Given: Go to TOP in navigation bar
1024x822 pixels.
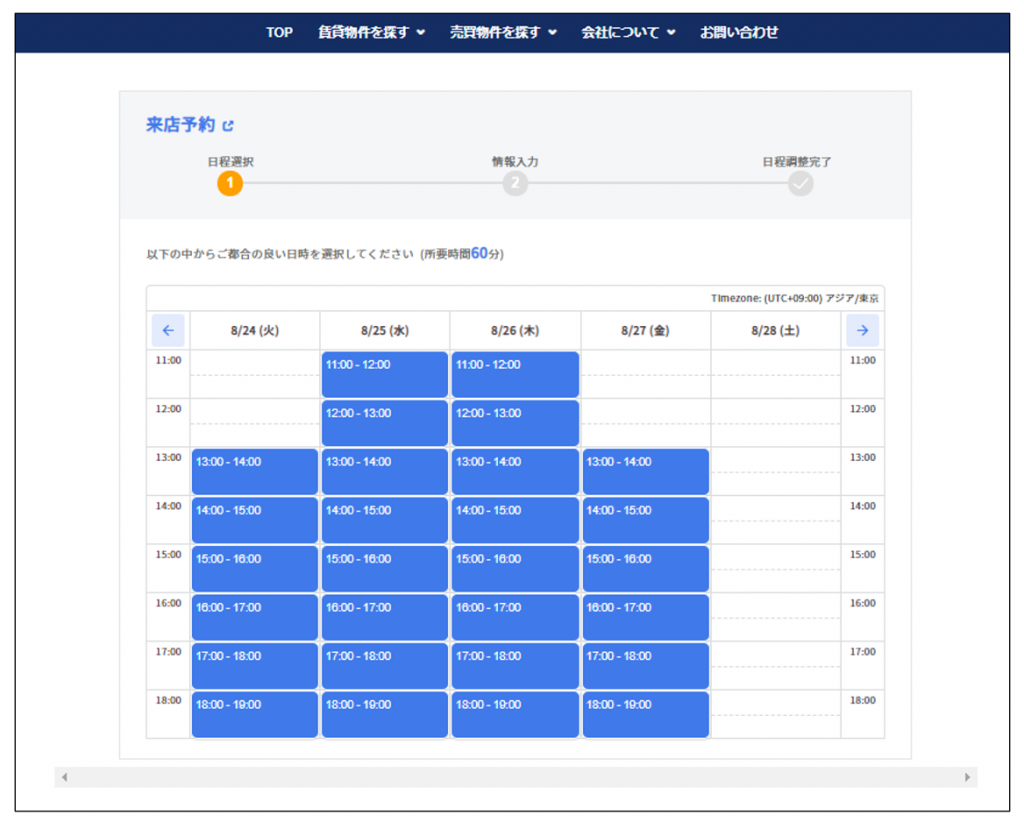Looking at the screenshot, I should coord(279,32).
